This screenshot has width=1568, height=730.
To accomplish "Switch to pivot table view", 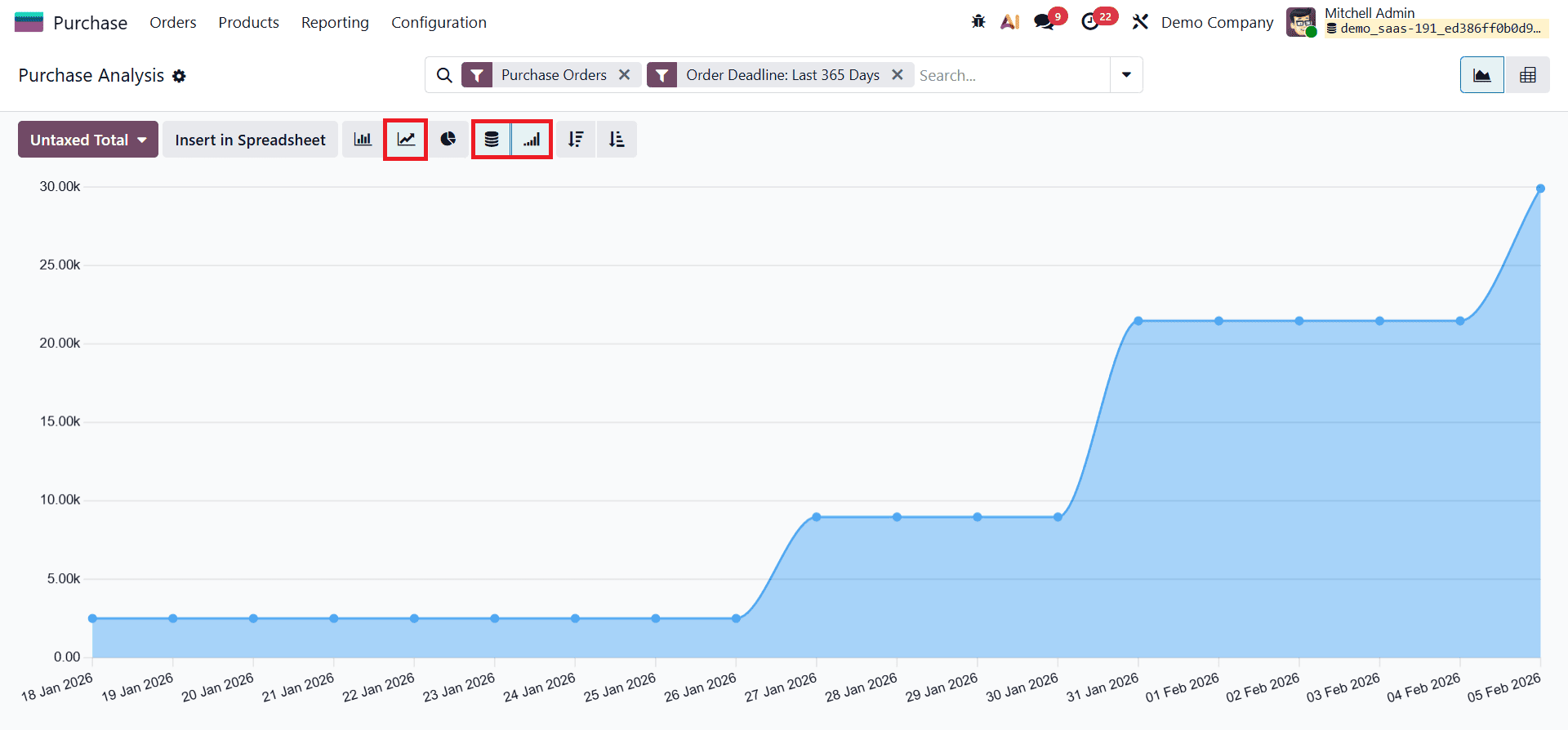I will (1527, 75).
